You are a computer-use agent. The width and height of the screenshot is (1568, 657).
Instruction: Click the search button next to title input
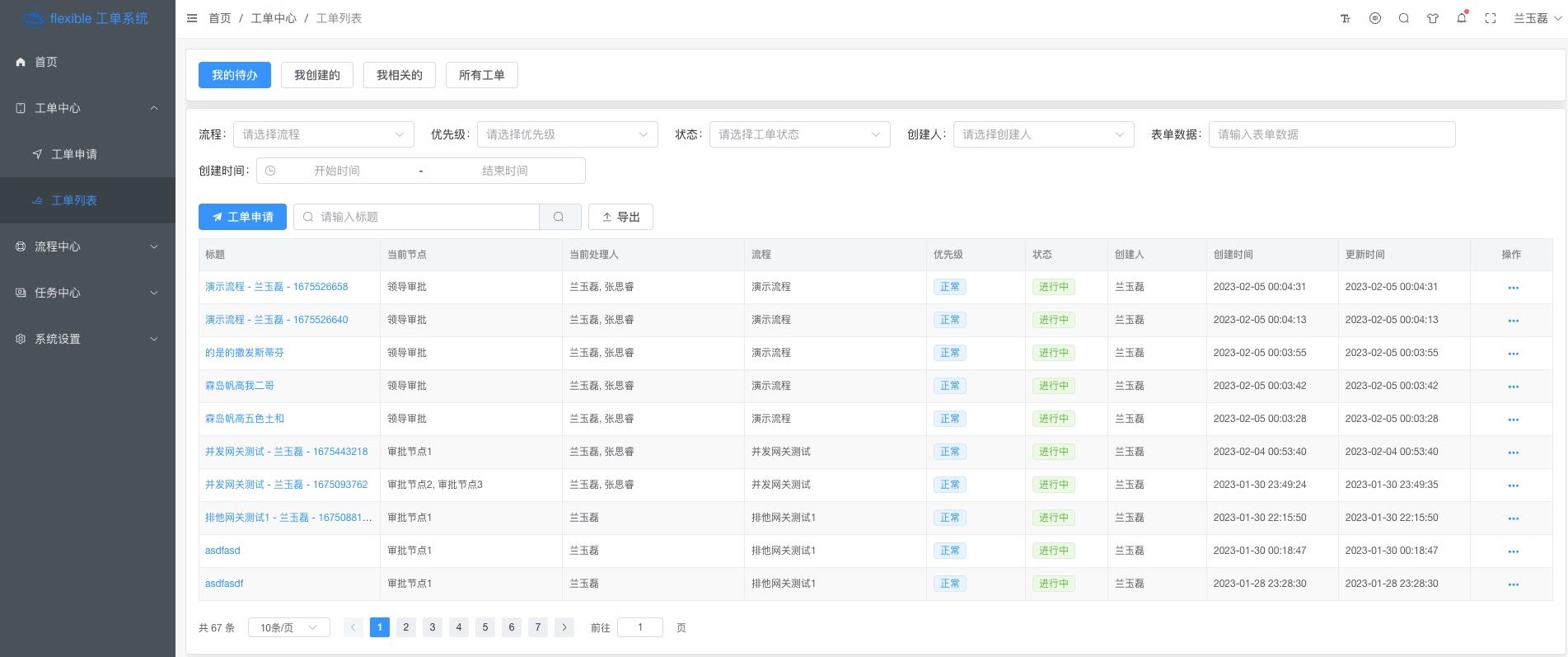point(559,217)
